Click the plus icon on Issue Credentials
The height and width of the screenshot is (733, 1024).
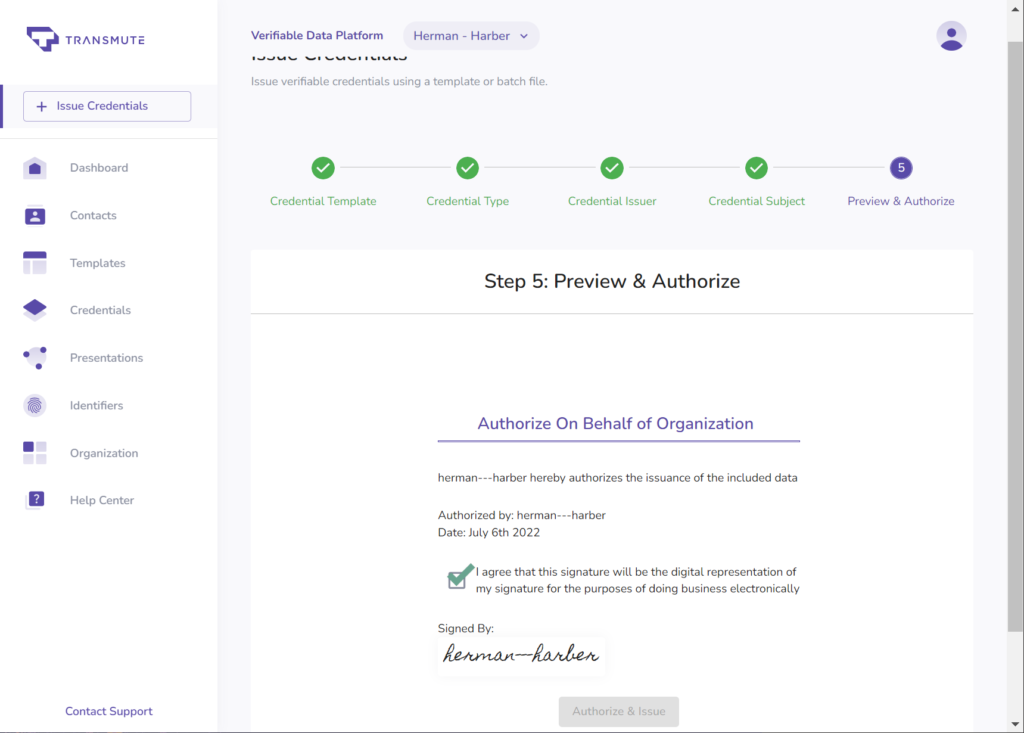[41, 106]
